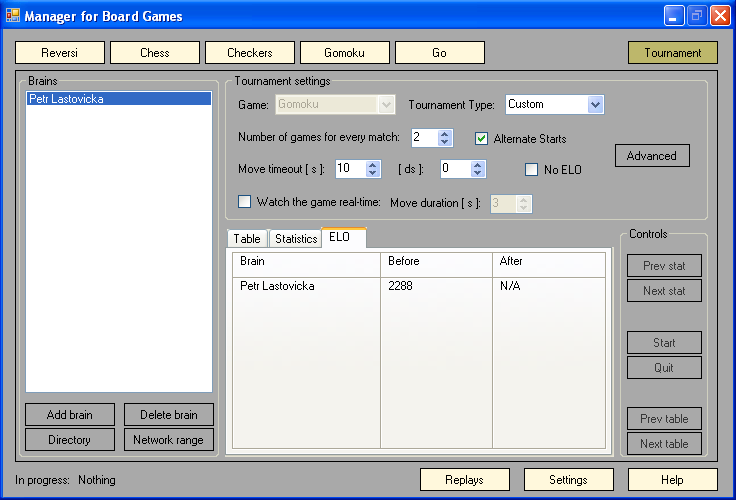Enable the No ELO checkbox

[x=531, y=169]
